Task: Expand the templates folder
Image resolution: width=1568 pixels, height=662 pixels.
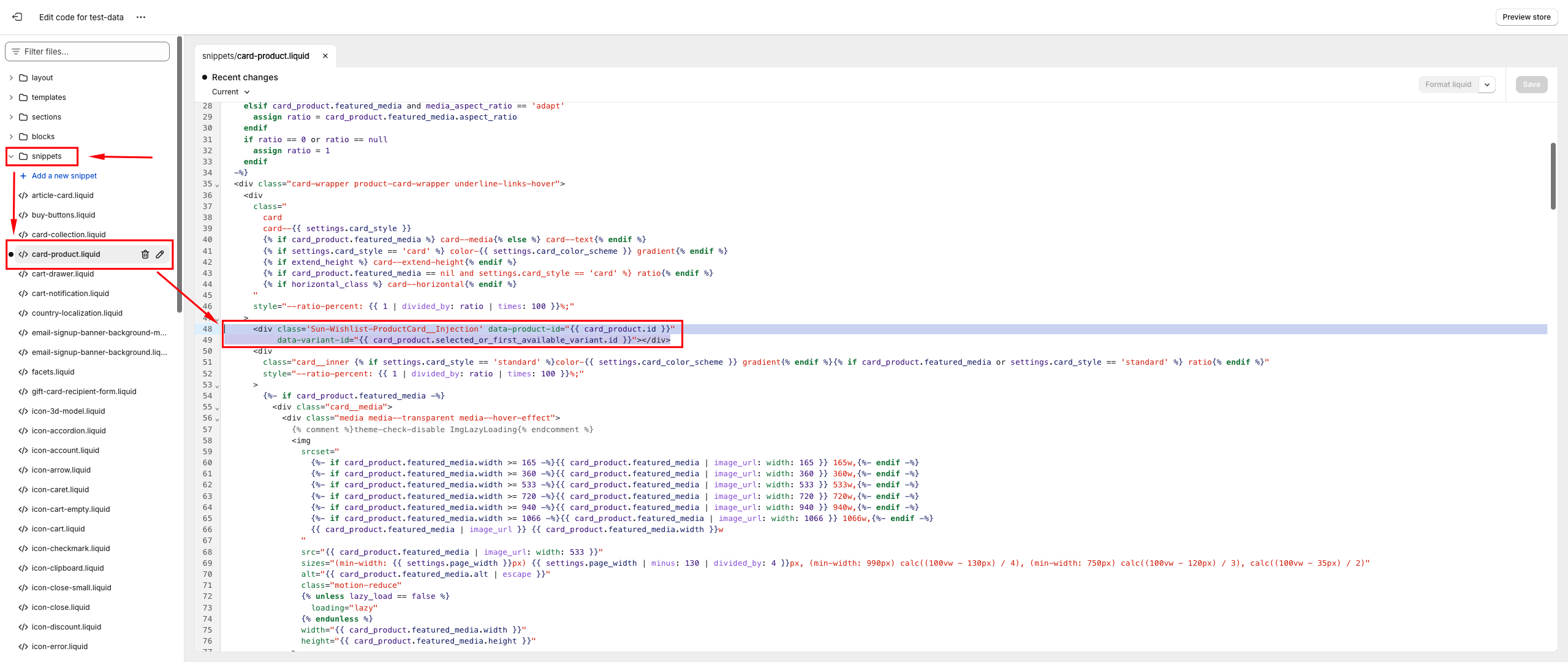Action: click(x=11, y=97)
